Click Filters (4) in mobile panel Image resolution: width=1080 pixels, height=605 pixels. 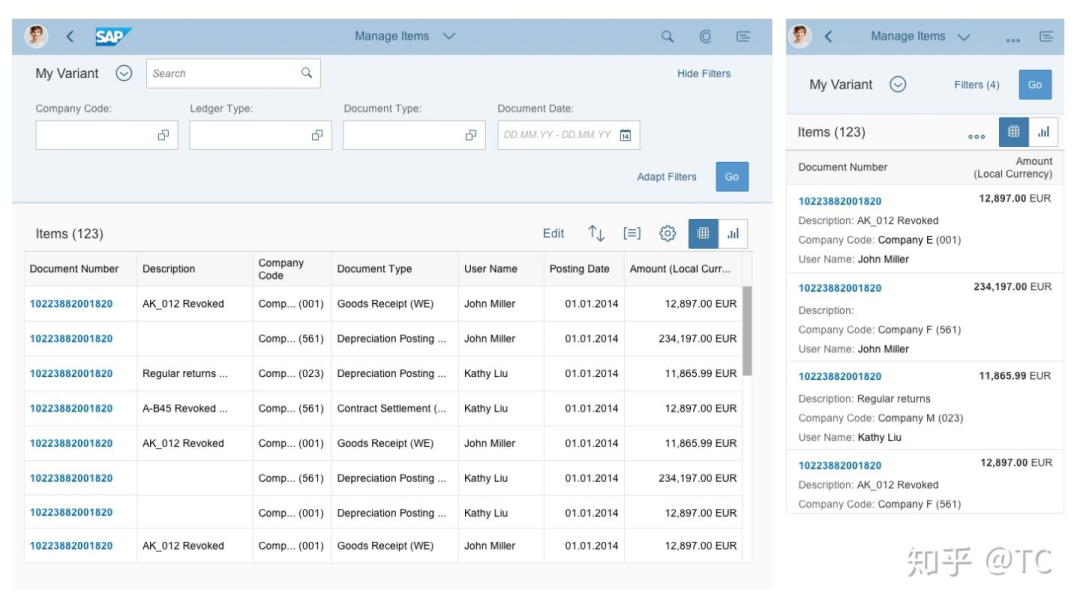(976, 85)
